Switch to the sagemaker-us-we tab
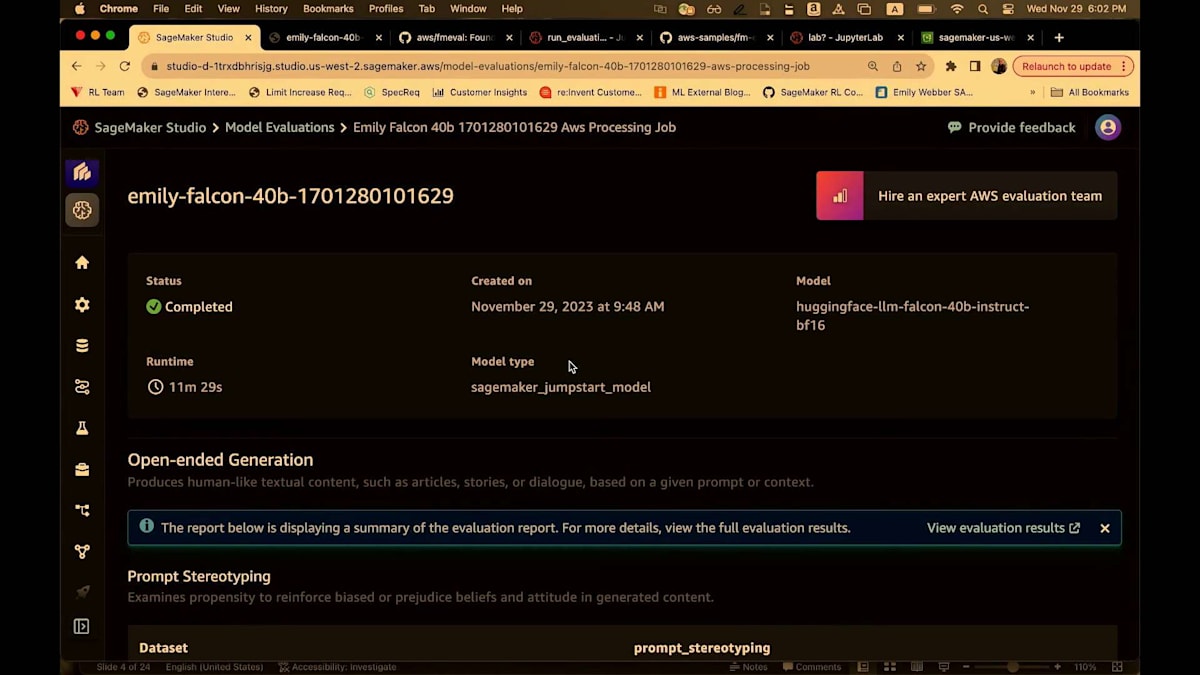The width and height of the screenshot is (1200, 675). pos(976,37)
